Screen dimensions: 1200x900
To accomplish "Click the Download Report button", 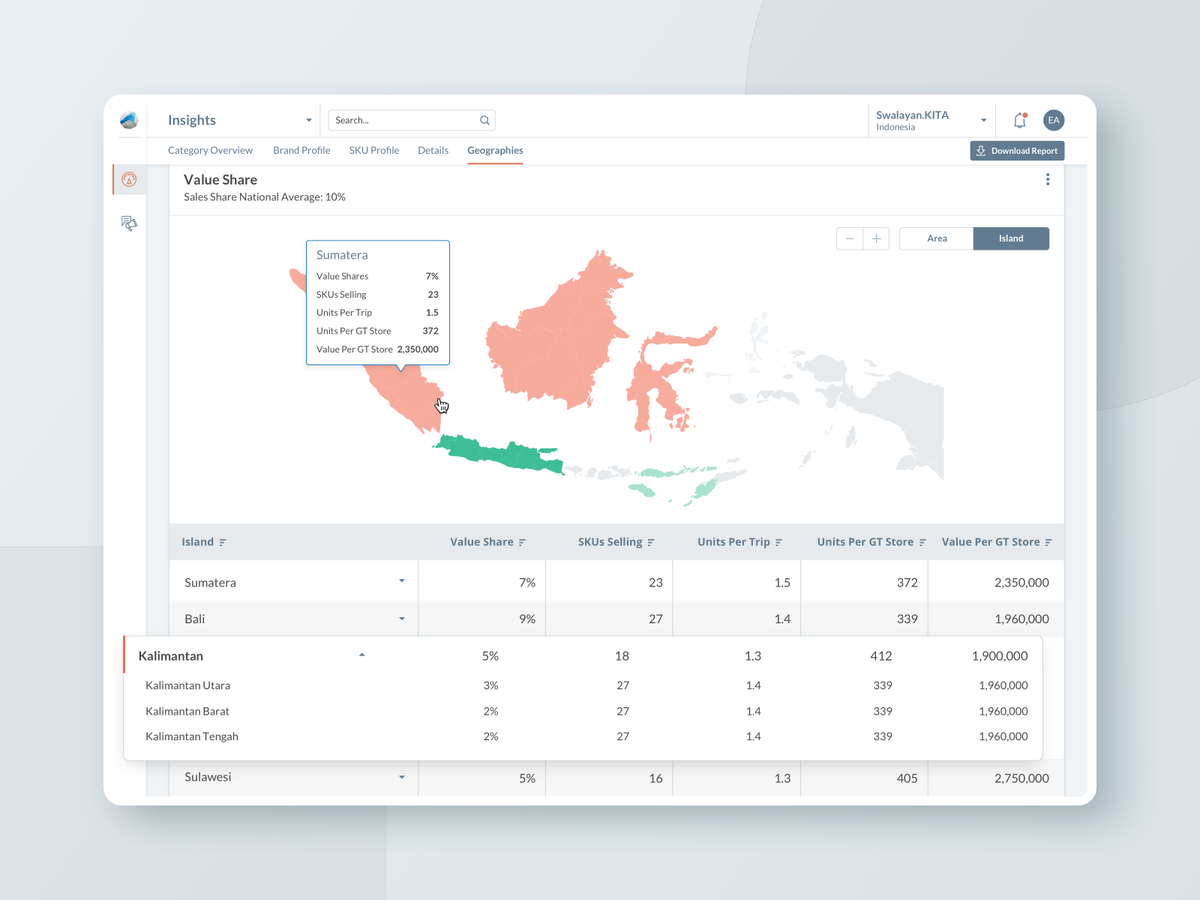I will point(1017,151).
